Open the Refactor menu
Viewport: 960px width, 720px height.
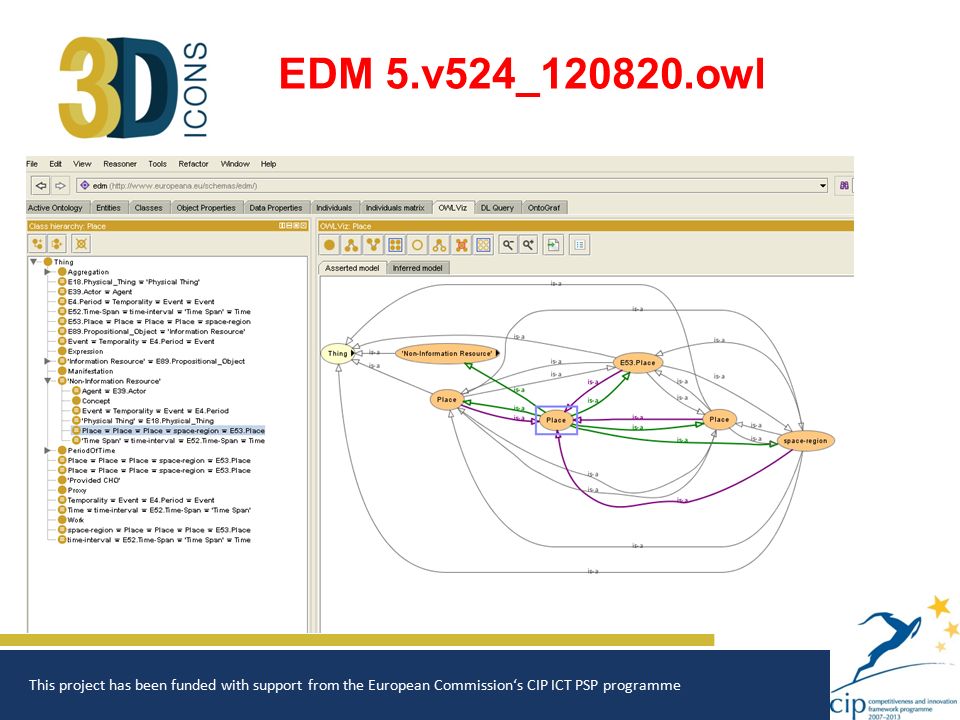[x=193, y=164]
